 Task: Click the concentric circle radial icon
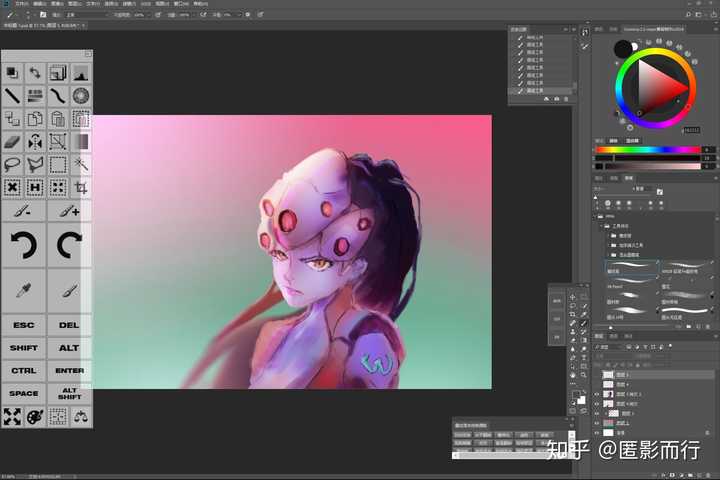[81, 96]
